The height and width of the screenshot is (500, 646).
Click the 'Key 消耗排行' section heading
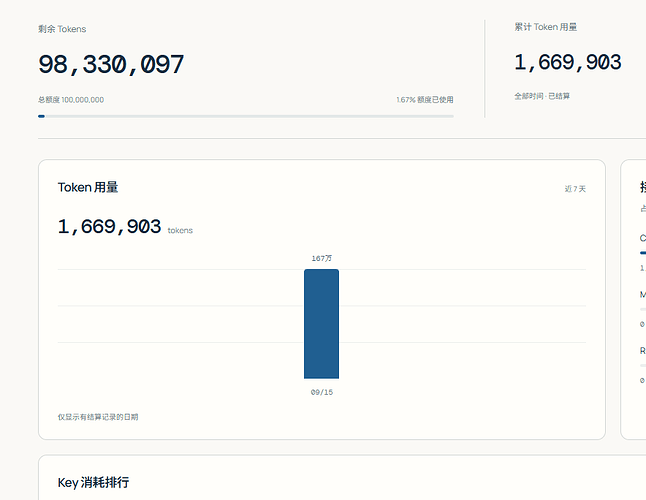(94, 482)
